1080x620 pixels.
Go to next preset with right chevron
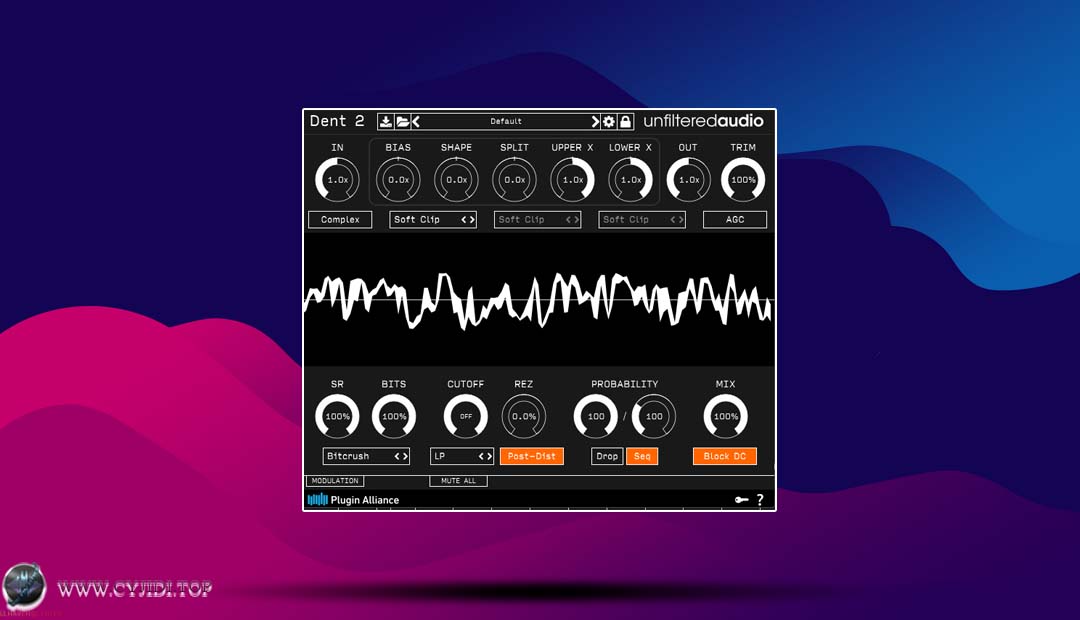tap(595, 122)
